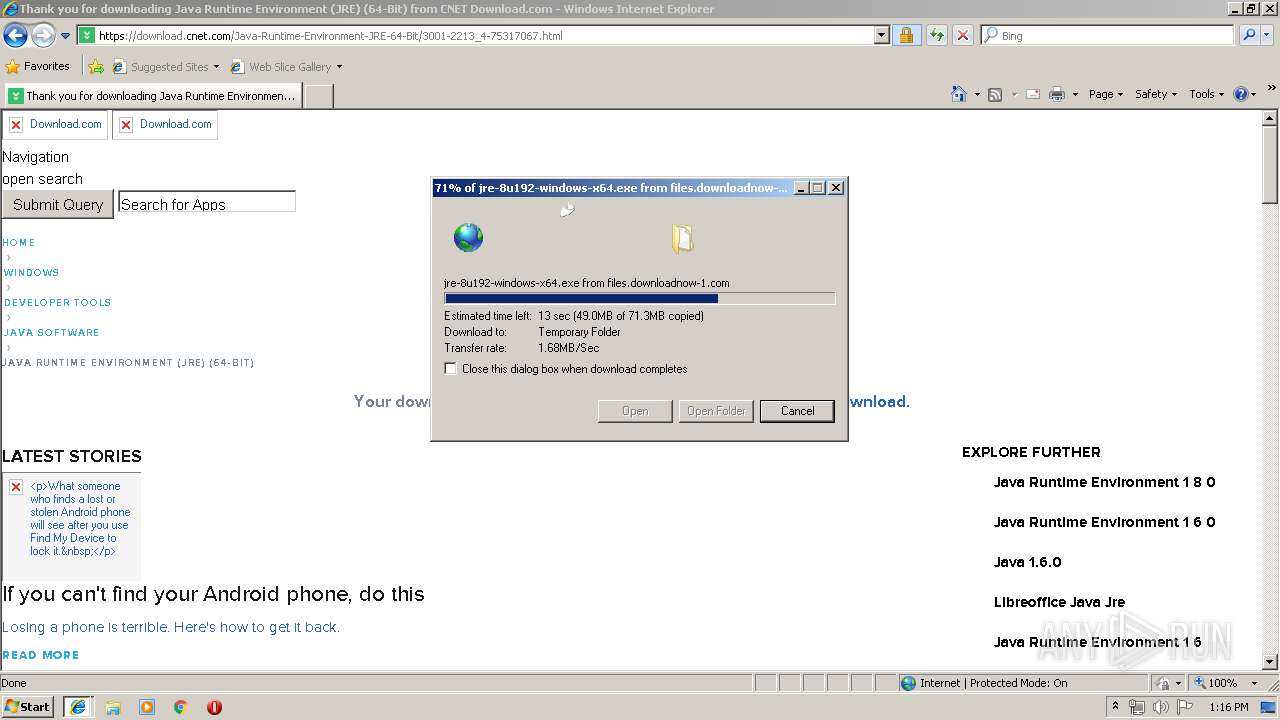
Task: Cancel the jre download
Action: (x=797, y=411)
